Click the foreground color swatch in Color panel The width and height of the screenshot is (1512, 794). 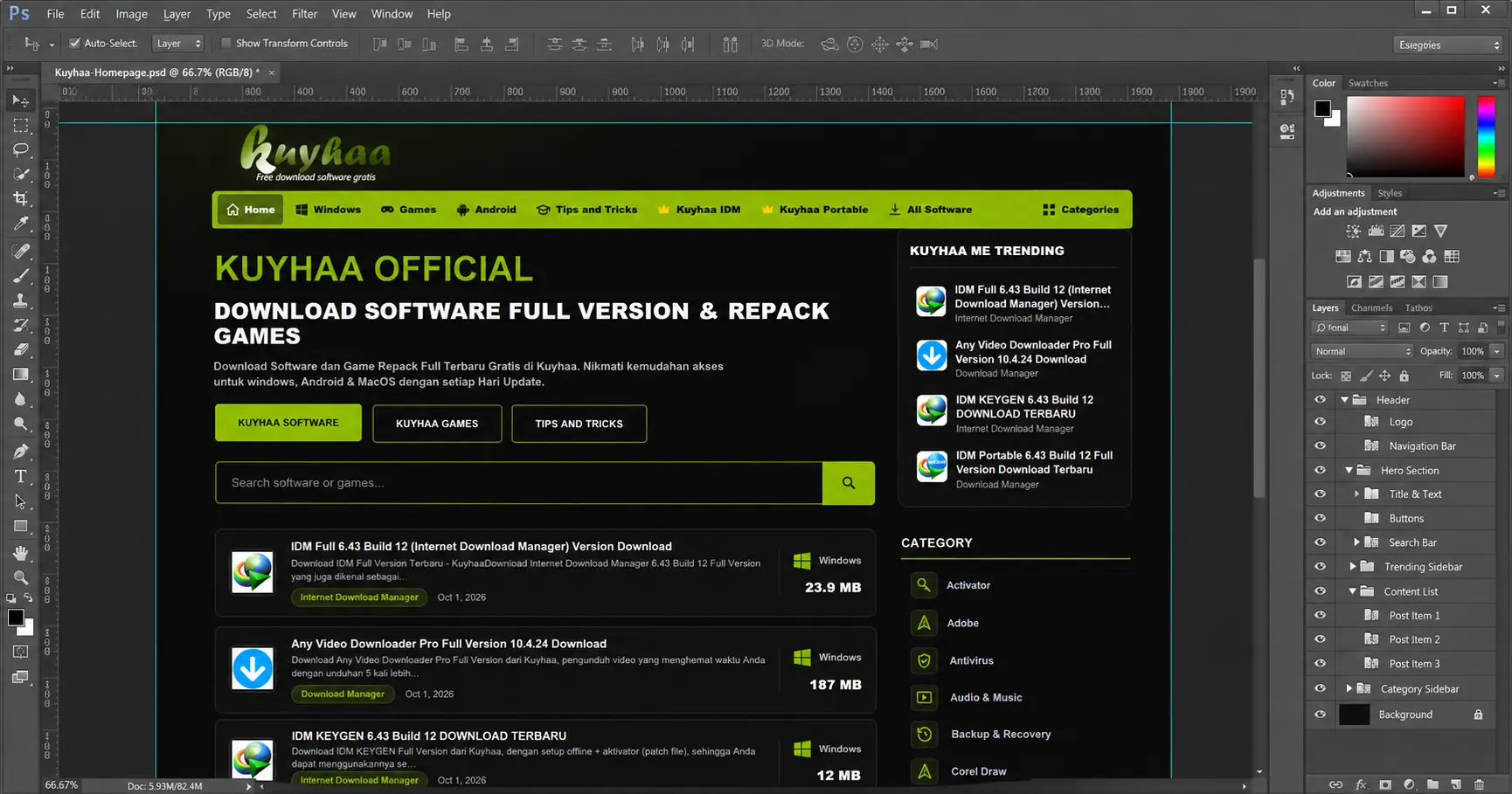(1322, 109)
